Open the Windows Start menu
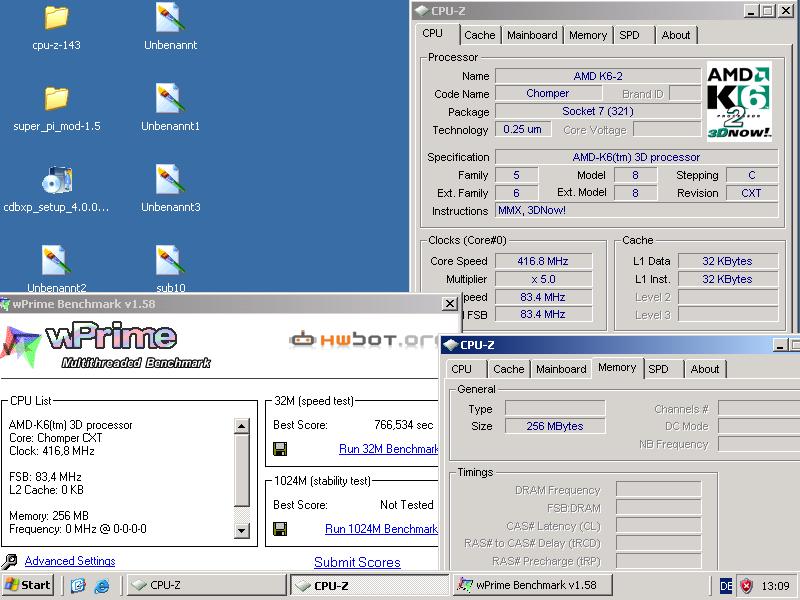 pyautogui.click(x=28, y=585)
